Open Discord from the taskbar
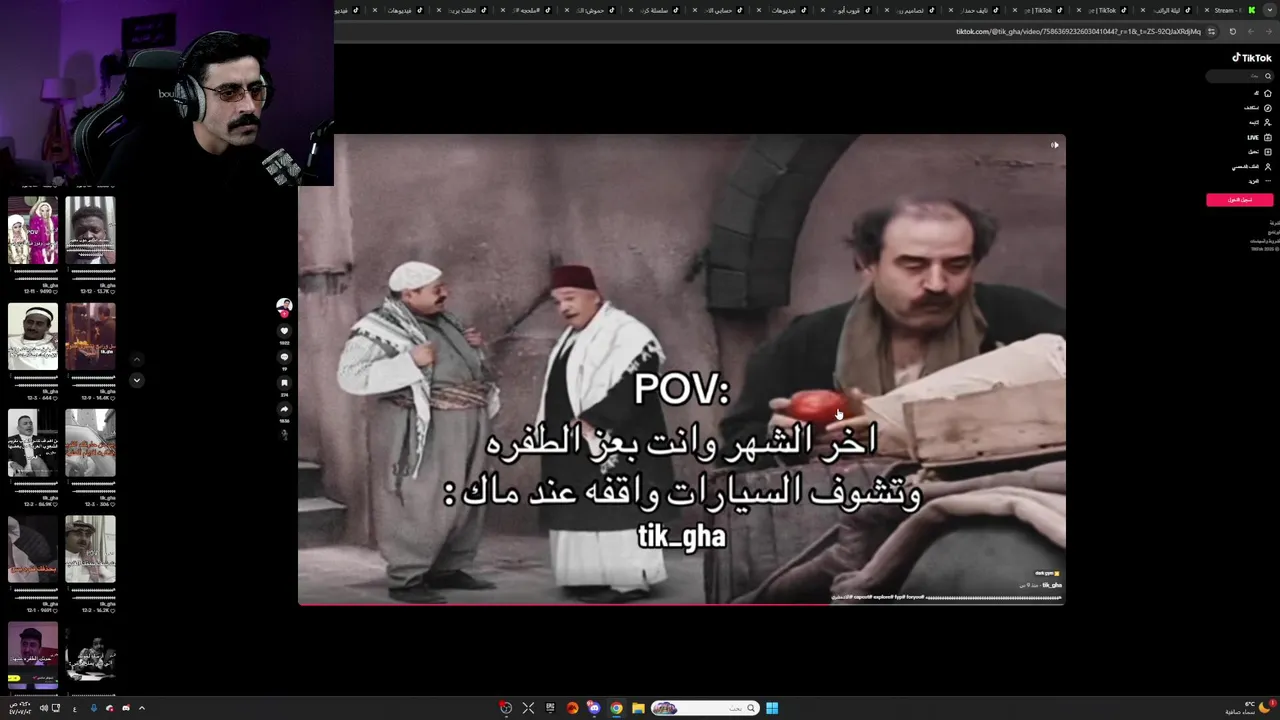The image size is (1280, 720). click(594, 708)
